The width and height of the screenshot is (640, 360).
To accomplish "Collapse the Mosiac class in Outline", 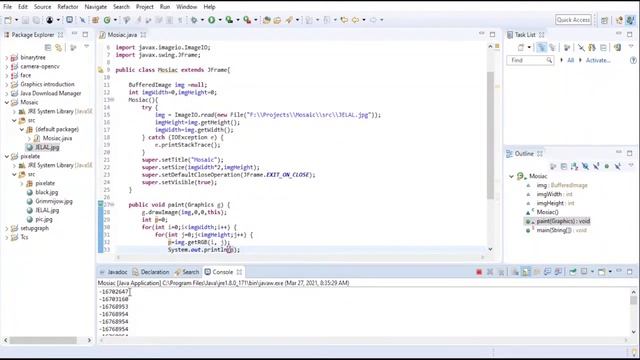I will (511, 176).
